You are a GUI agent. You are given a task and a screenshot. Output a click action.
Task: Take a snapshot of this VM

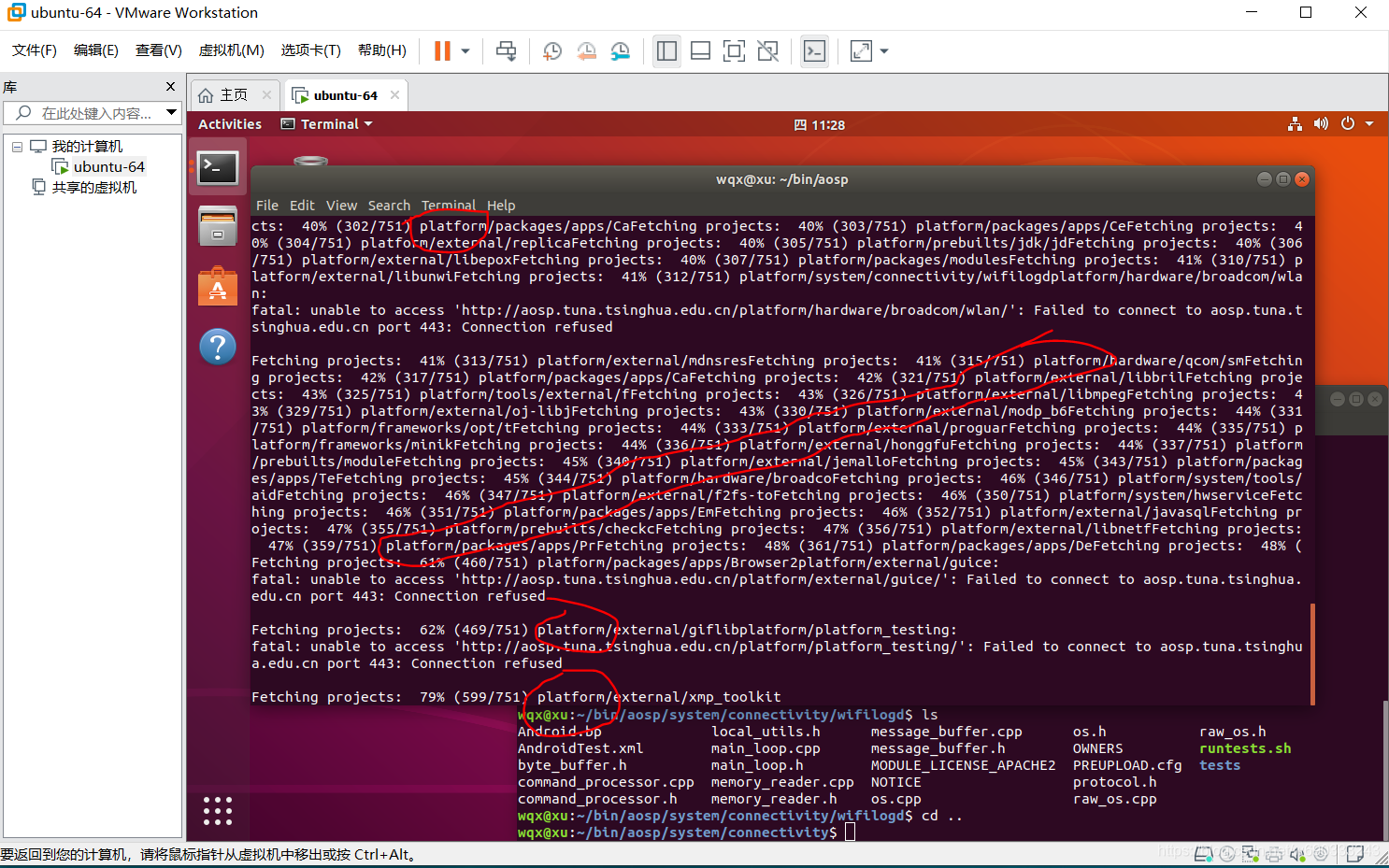[x=552, y=51]
